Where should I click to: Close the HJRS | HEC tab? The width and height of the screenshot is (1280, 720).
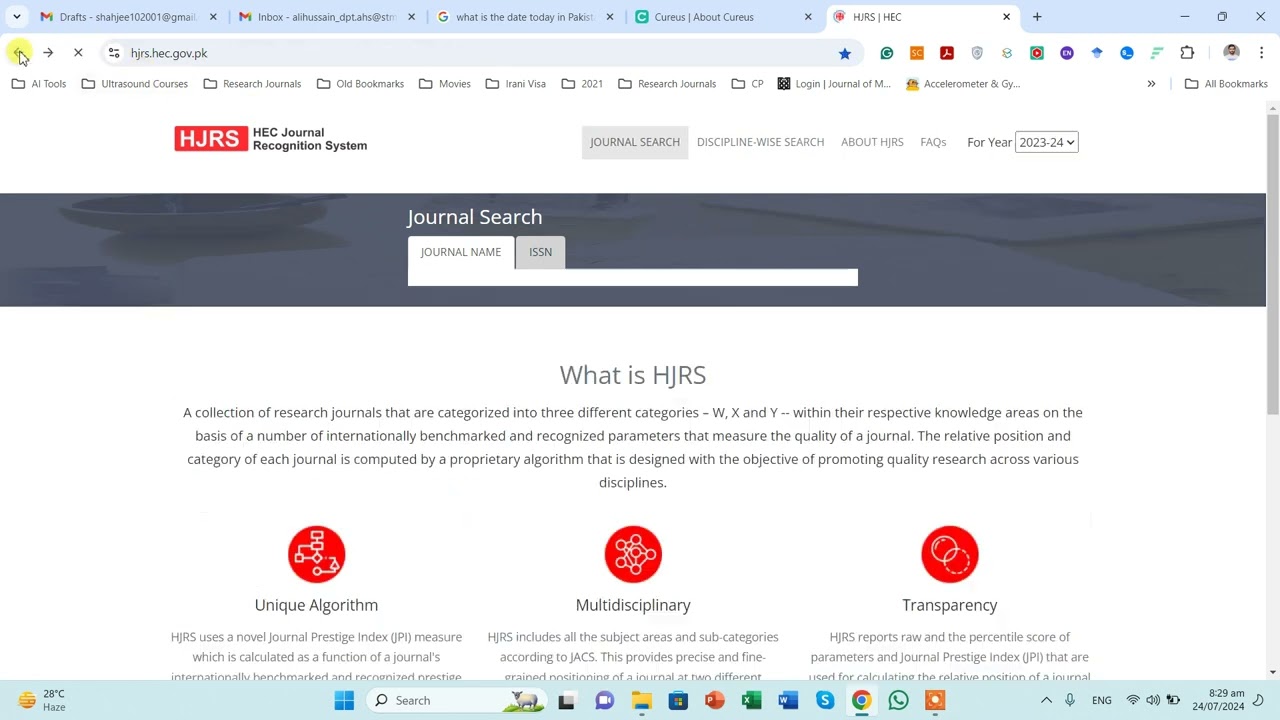click(x=1007, y=17)
